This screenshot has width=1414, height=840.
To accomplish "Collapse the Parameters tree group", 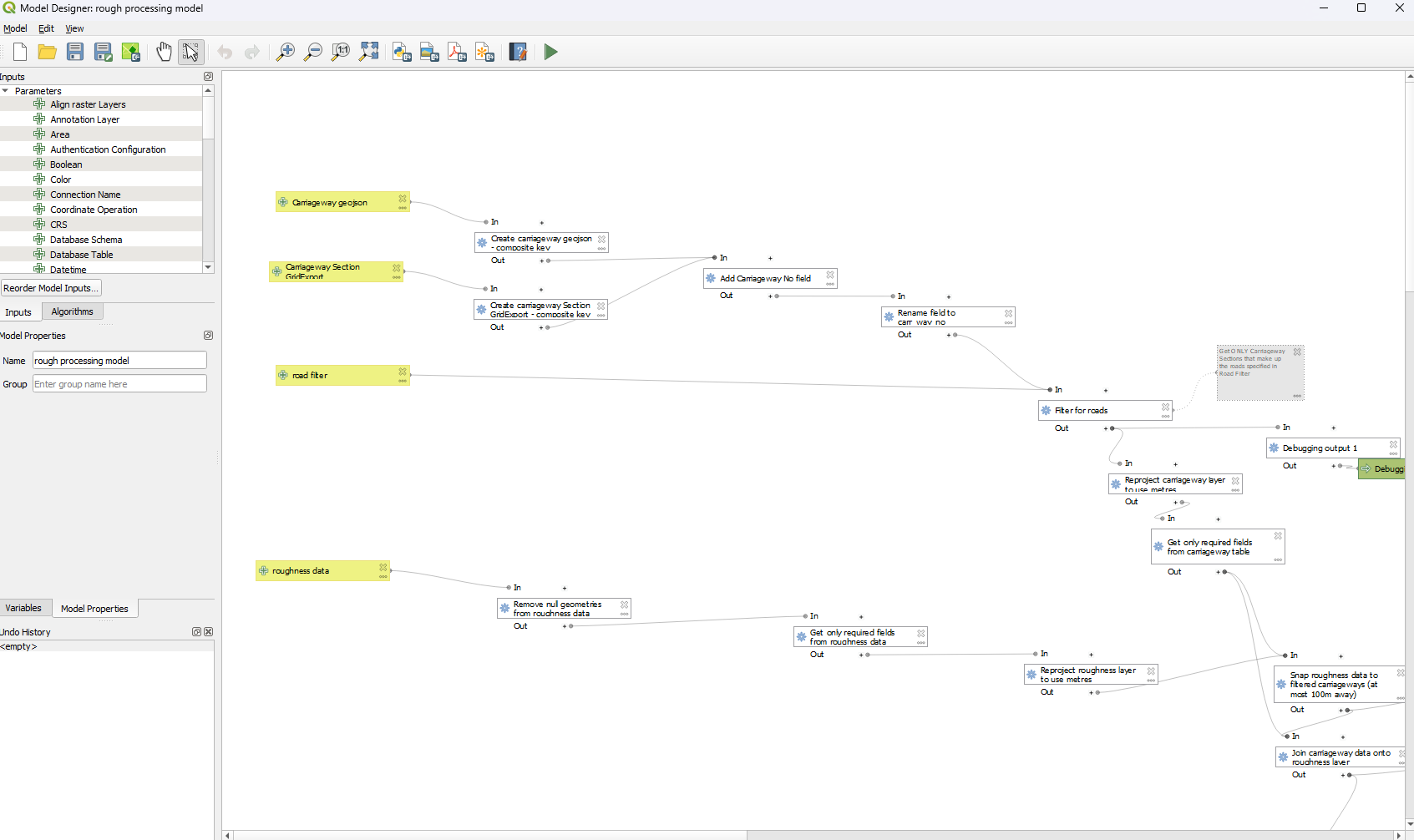I will coord(5,91).
